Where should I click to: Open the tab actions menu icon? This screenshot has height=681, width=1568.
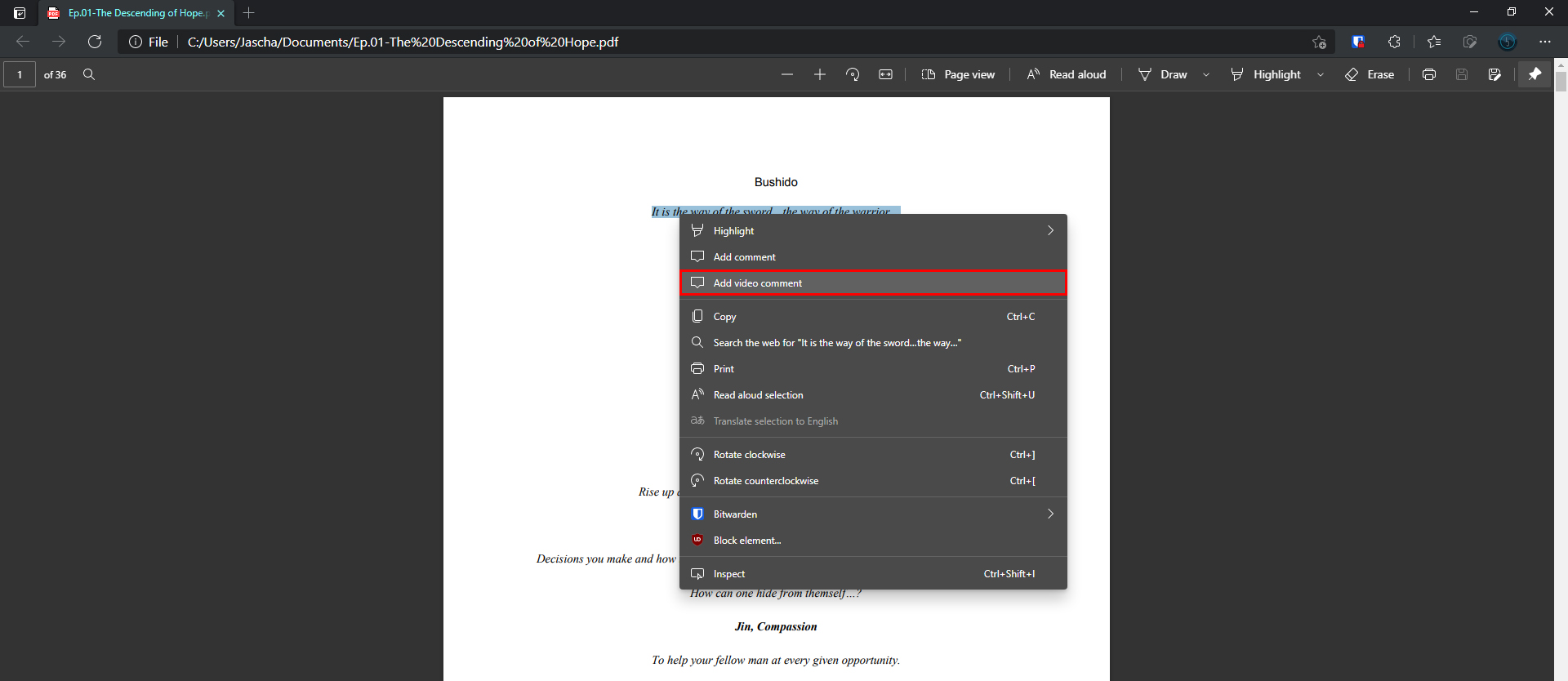(20, 13)
